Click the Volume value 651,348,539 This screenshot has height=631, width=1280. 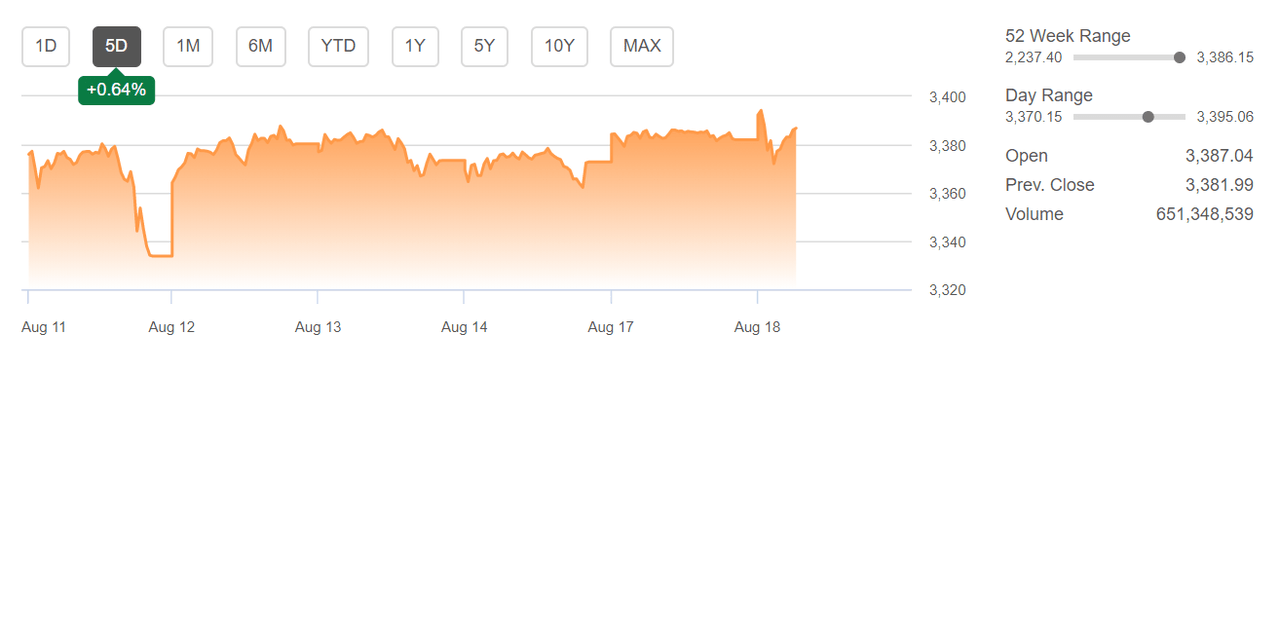tap(1204, 214)
